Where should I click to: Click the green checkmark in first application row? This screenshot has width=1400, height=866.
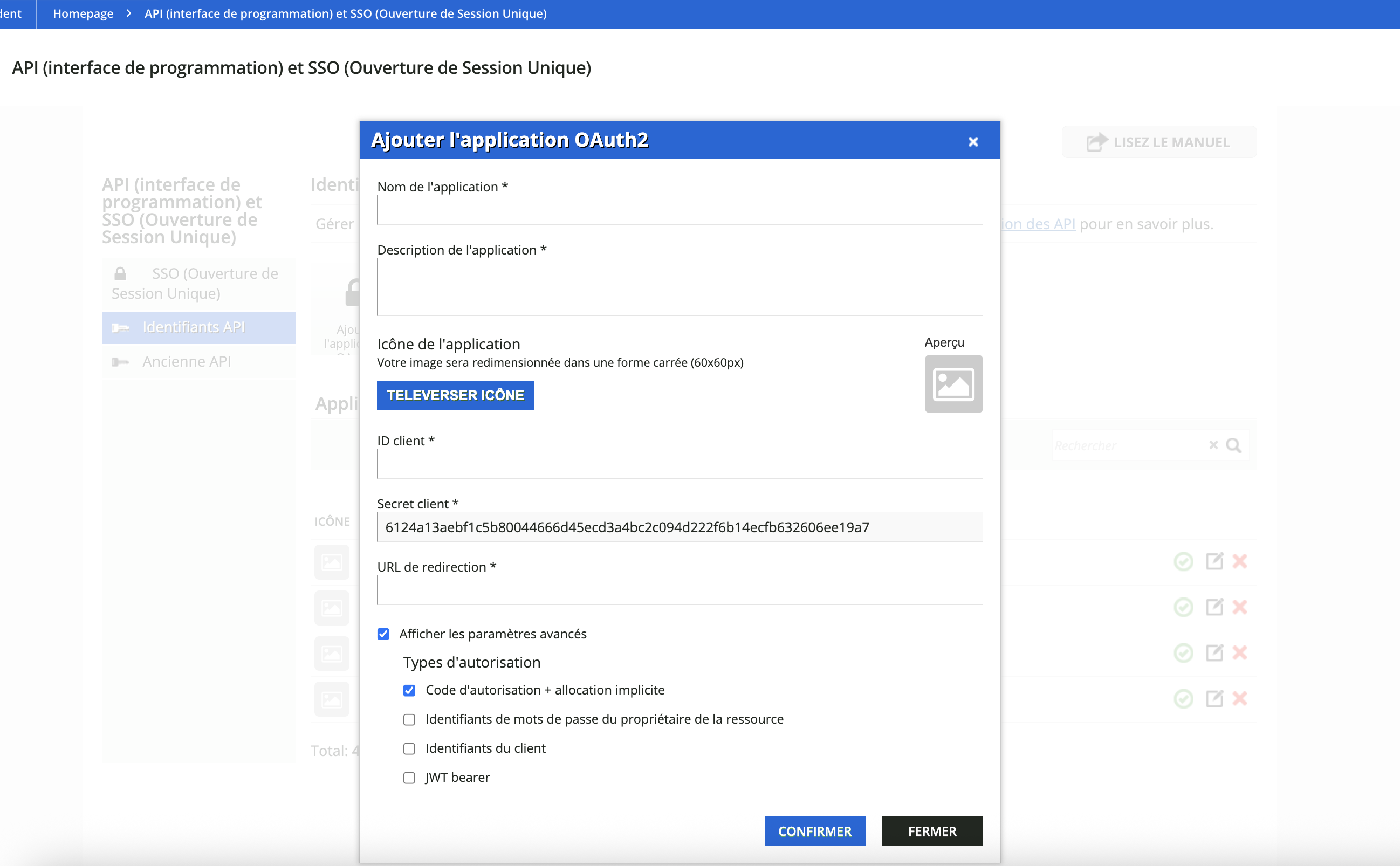[1183, 561]
